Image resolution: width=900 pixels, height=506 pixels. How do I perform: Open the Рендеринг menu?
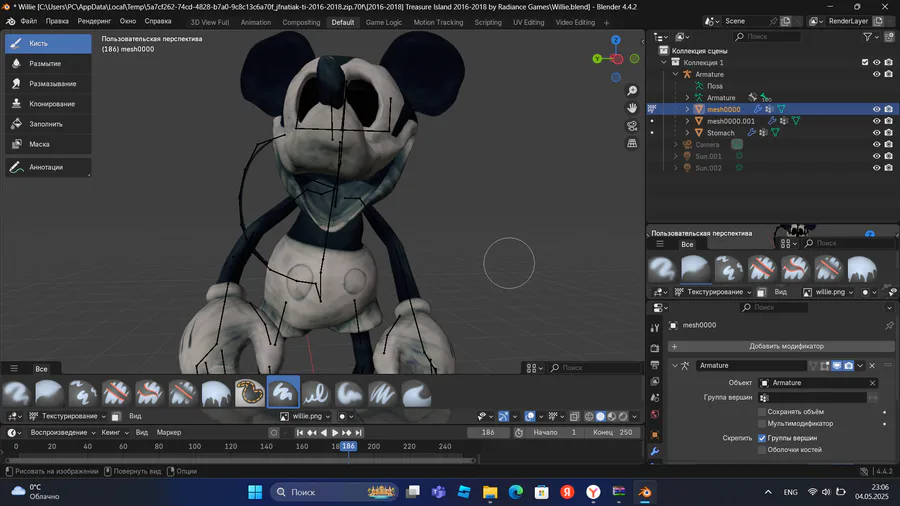(x=94, y=21)
